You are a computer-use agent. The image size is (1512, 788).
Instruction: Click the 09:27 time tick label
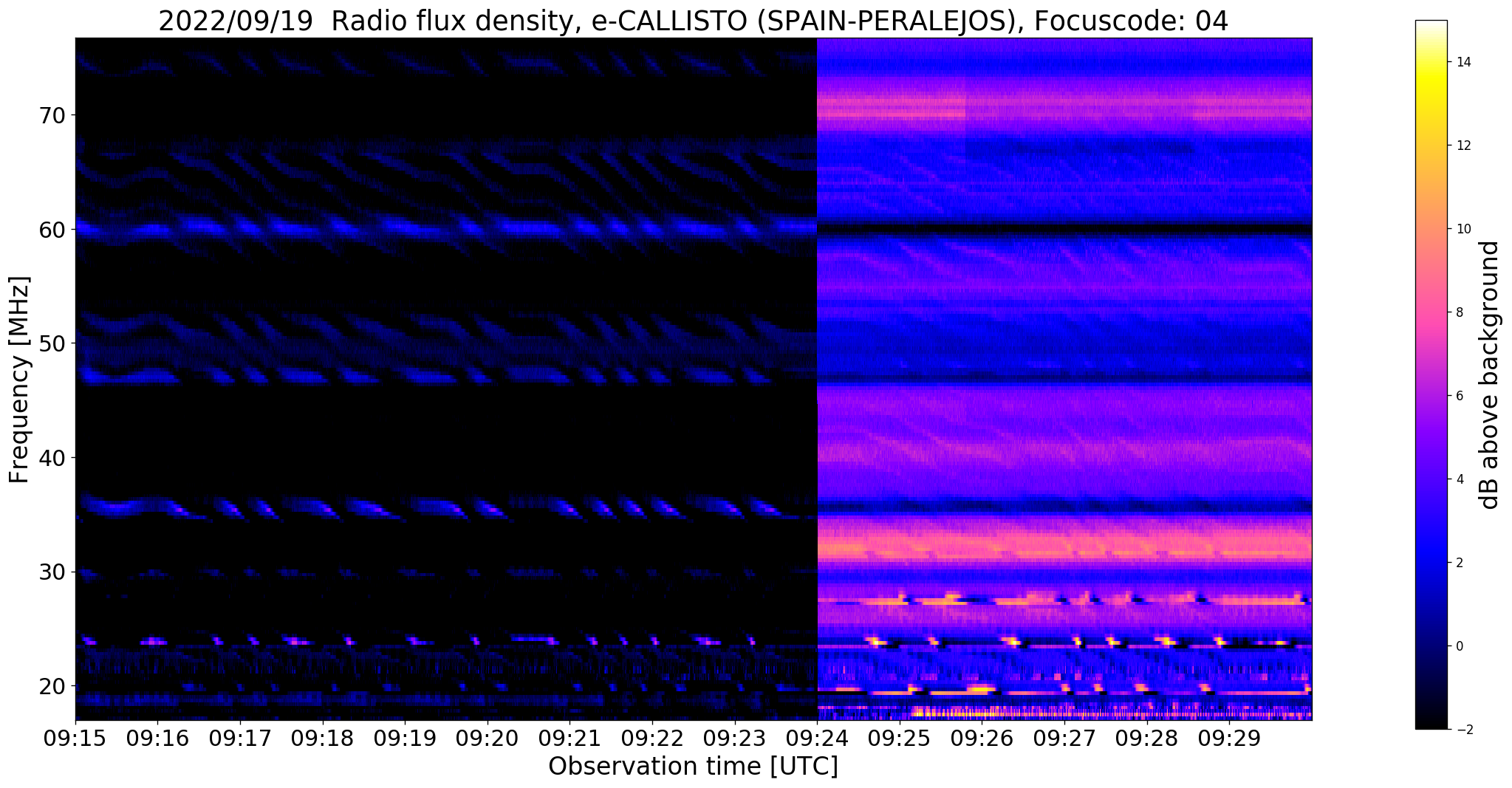pyautogui.click(x=1064, y=739)
